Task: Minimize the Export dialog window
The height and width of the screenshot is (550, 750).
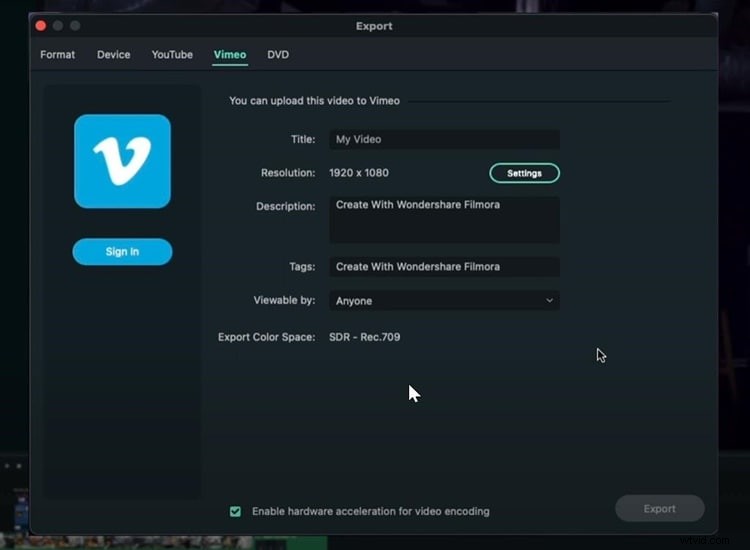Action: point(57,25)
